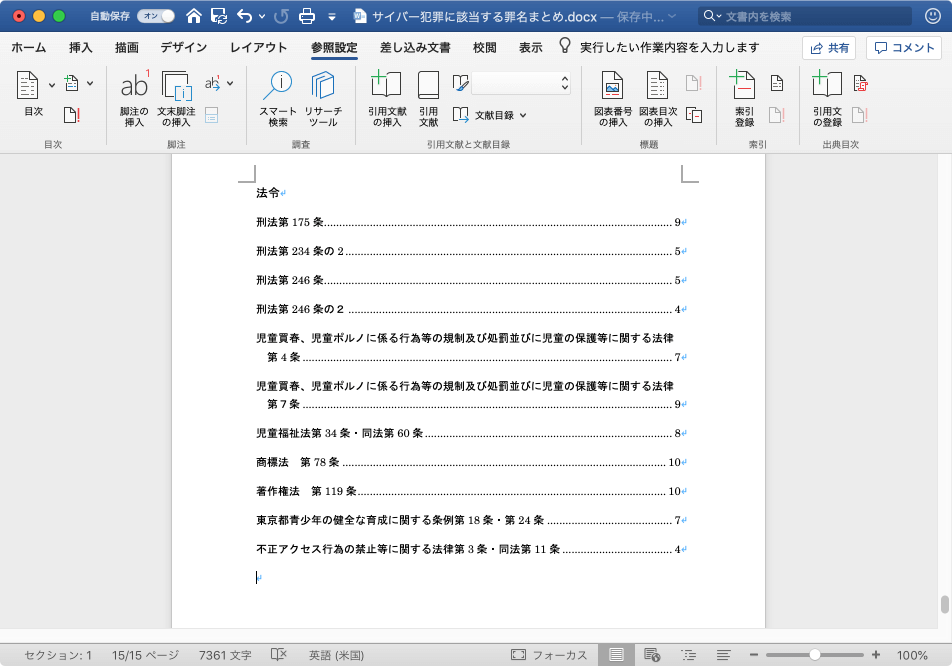Click the zoom out minus button
The width and height of the screenshot is (952, 666).
(753, 654)
